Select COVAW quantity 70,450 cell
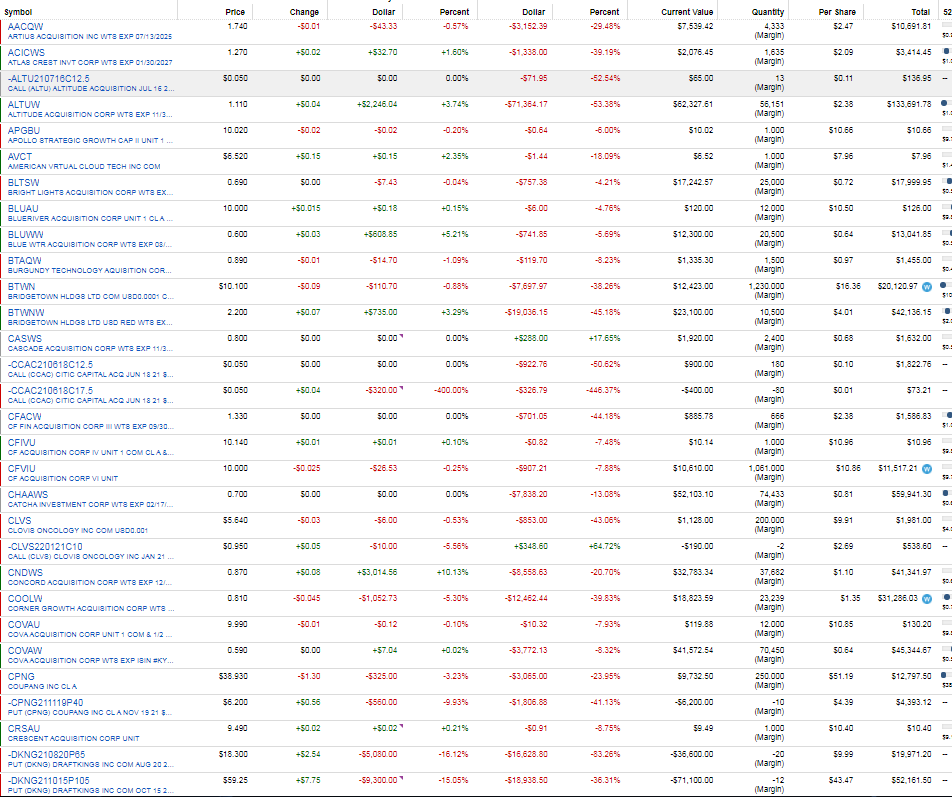This screenshot has height=797, width=952. tap(772, 651)
